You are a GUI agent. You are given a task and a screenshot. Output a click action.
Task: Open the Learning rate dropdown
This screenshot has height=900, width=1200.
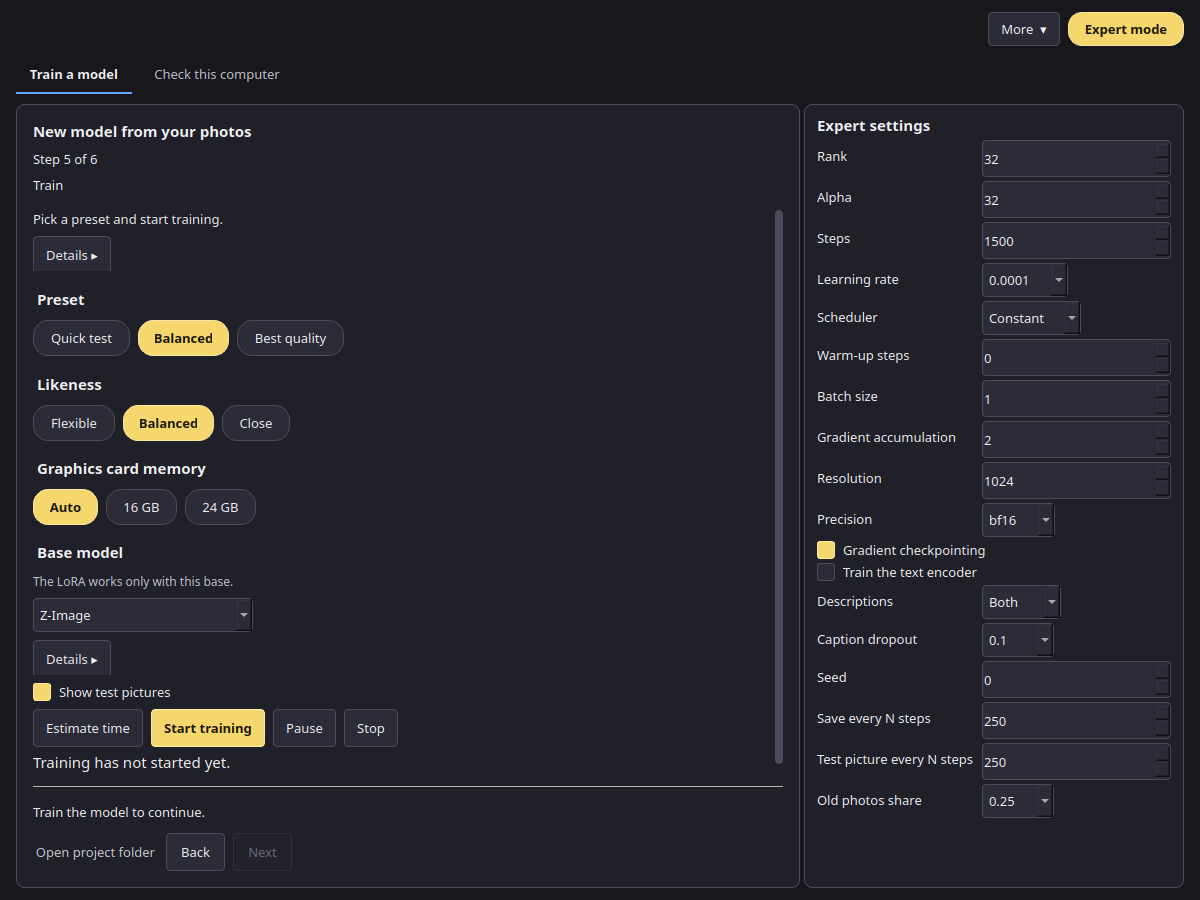pos(1025,280)
